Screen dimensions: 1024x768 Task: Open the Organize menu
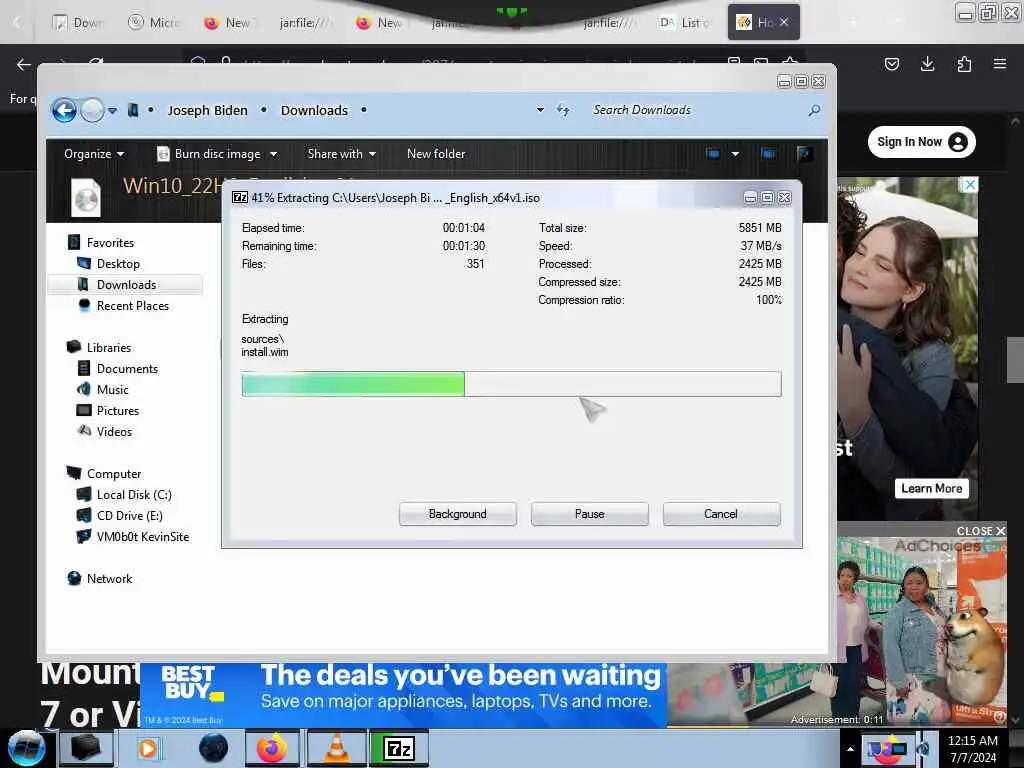pos(93,154)
